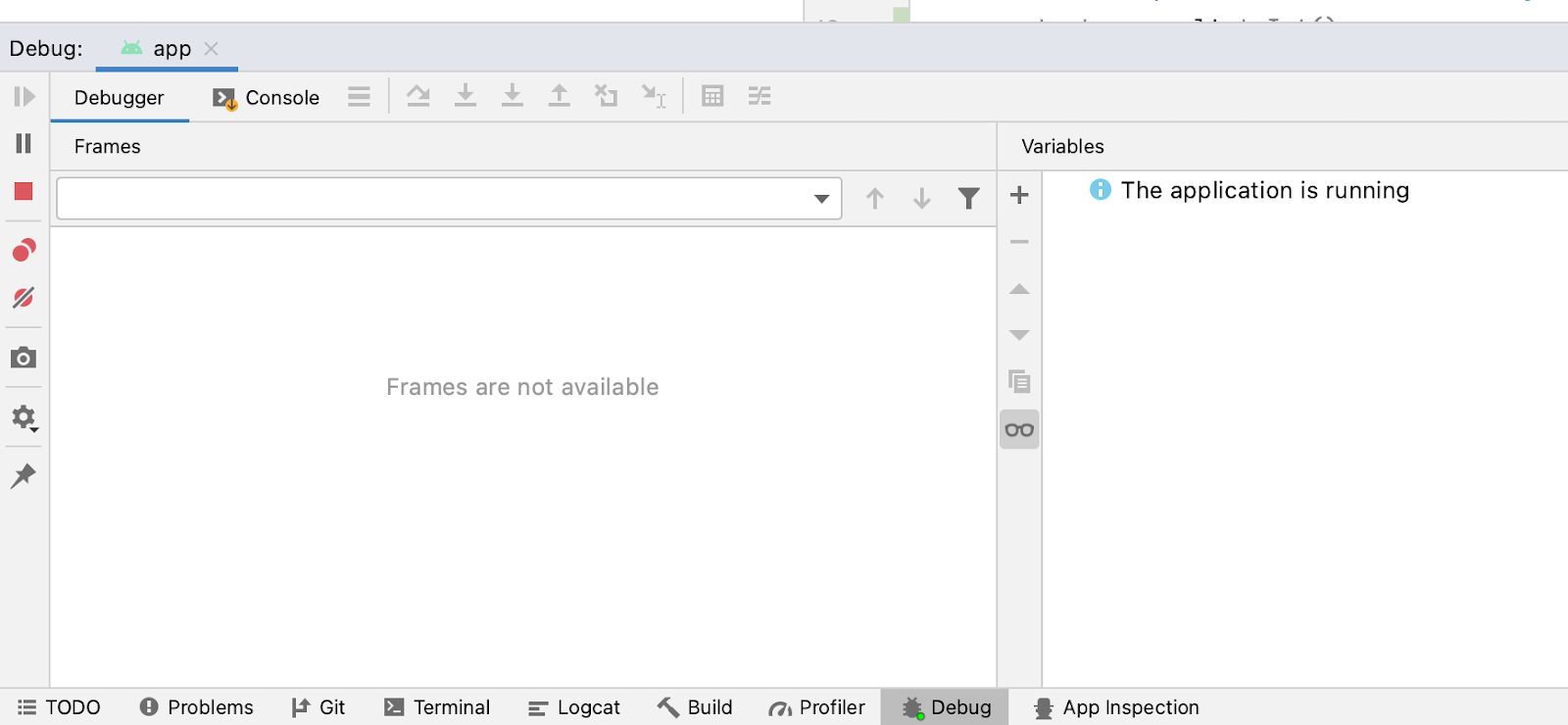Screen dimensions: 1568x725
Task: Open the Logcat tool window
Action: click(574, 707)
